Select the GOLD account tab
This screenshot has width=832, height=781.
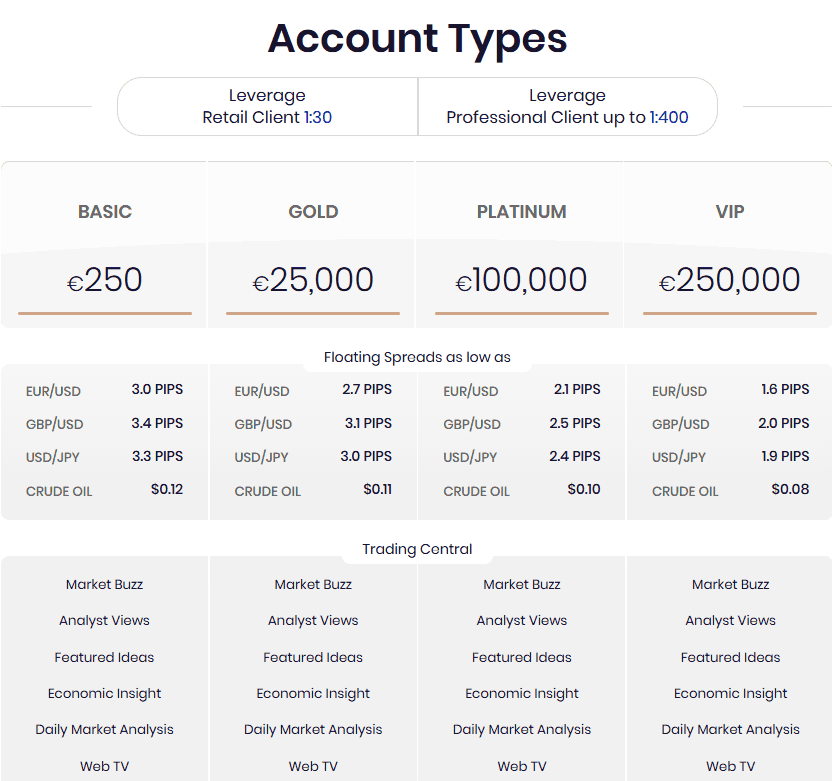pos(313,211)
